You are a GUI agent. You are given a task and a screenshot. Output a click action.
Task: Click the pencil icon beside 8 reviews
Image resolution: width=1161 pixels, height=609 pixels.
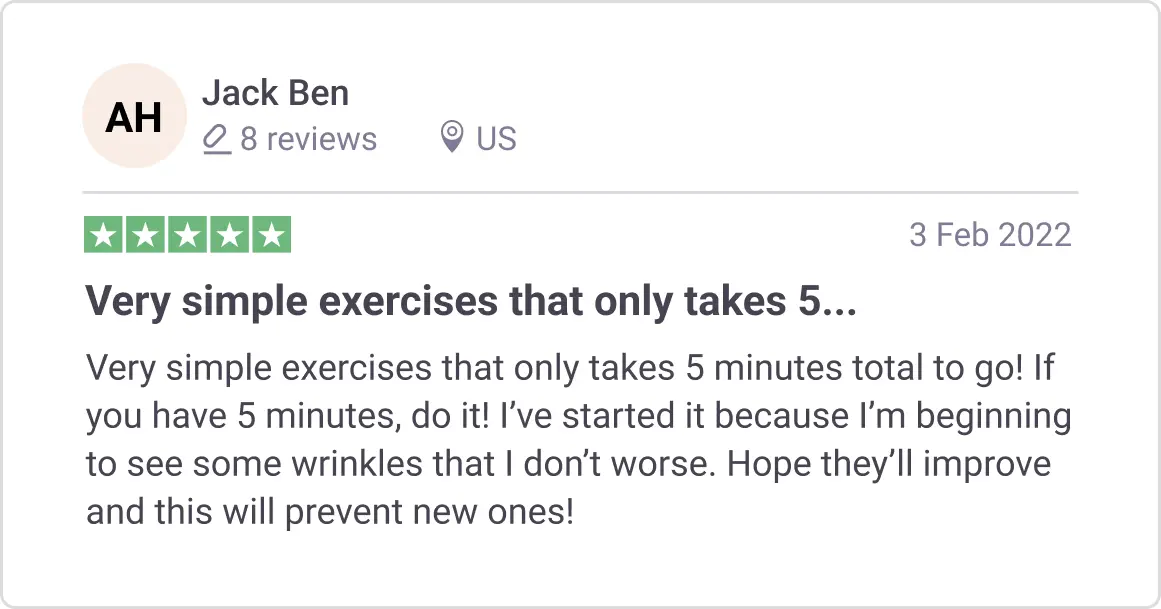coord(216,139)
